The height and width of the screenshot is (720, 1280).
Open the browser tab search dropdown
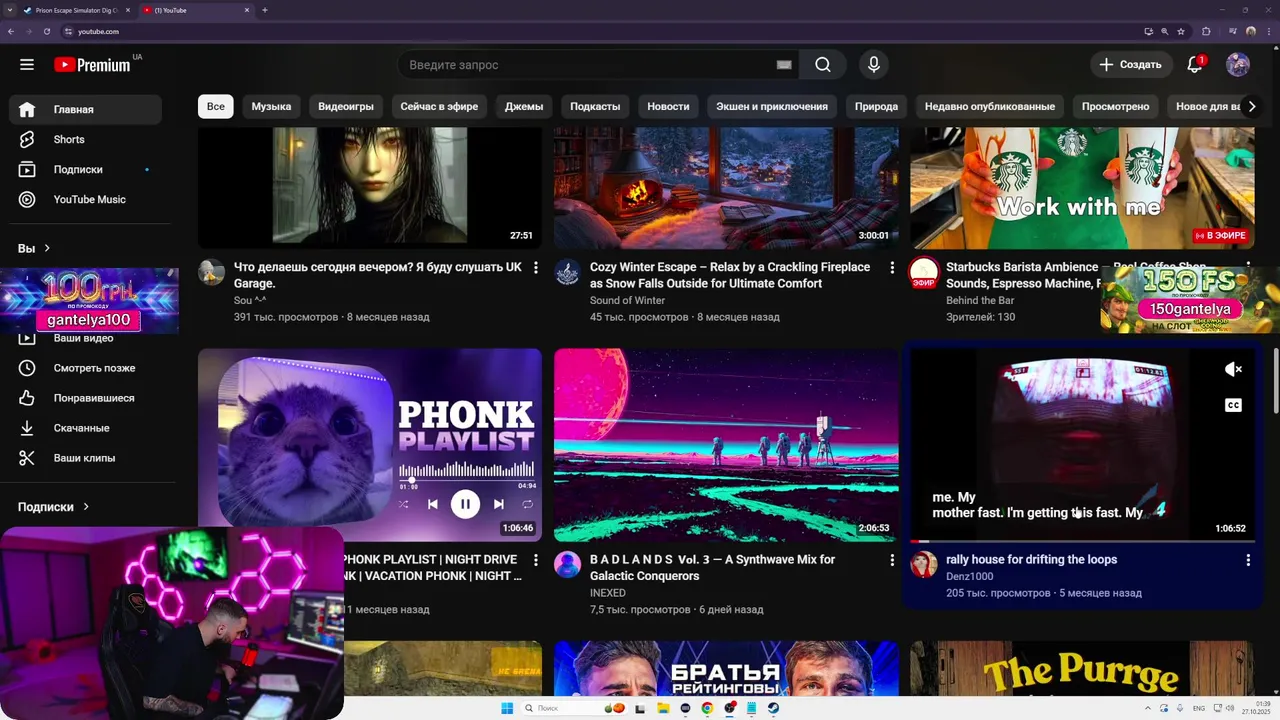tap(9, 10)
